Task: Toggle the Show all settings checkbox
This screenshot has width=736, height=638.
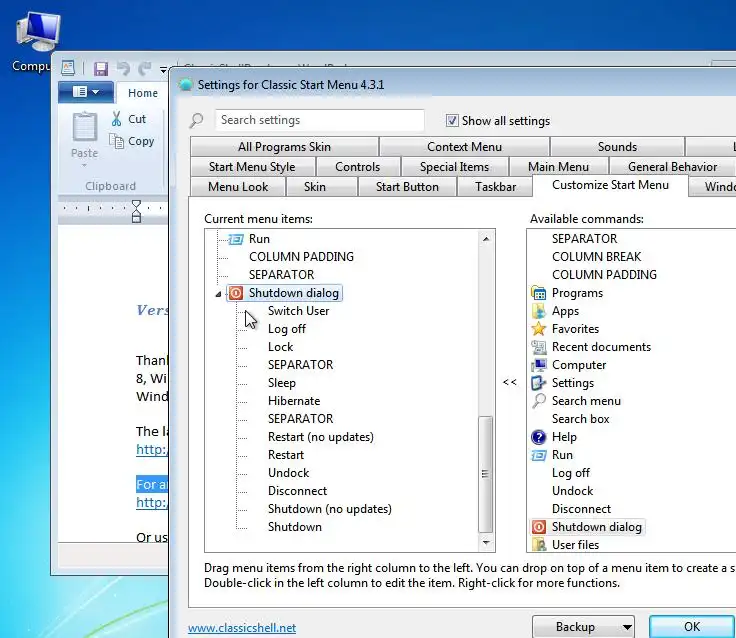Action: click(452, 121)
